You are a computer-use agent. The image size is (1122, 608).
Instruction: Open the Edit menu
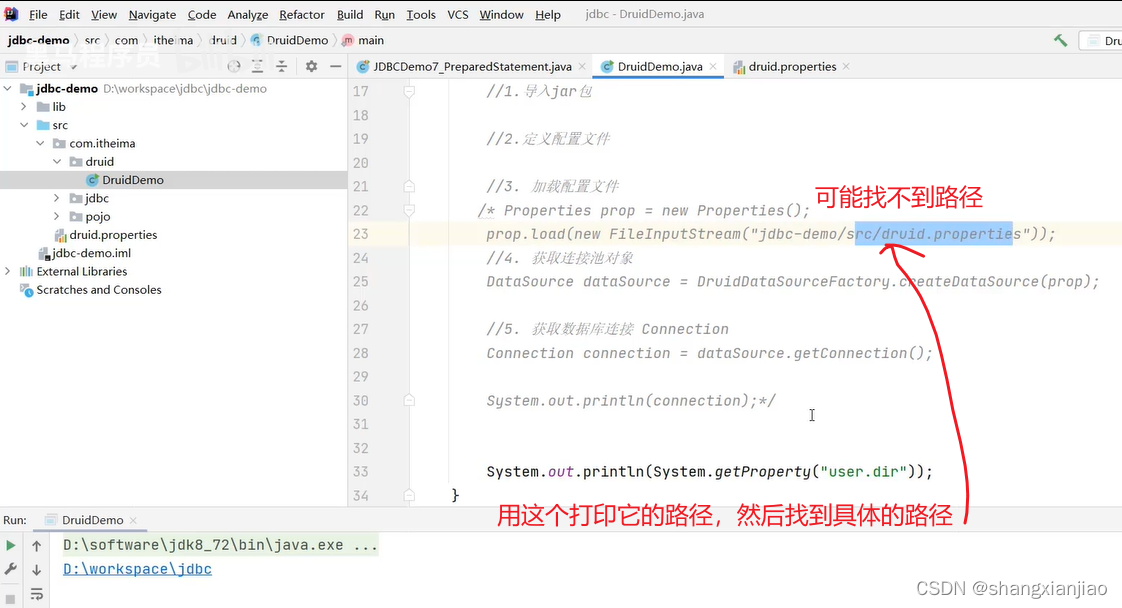pos(69,14)
